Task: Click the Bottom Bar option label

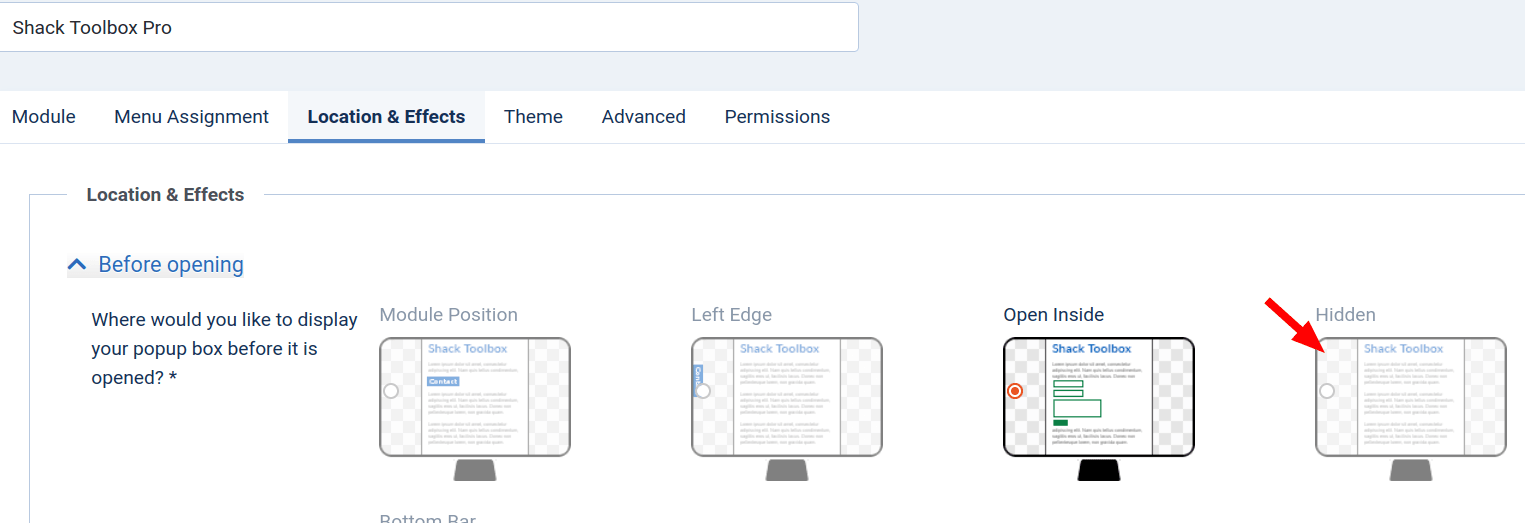Action: pos(427,518)
